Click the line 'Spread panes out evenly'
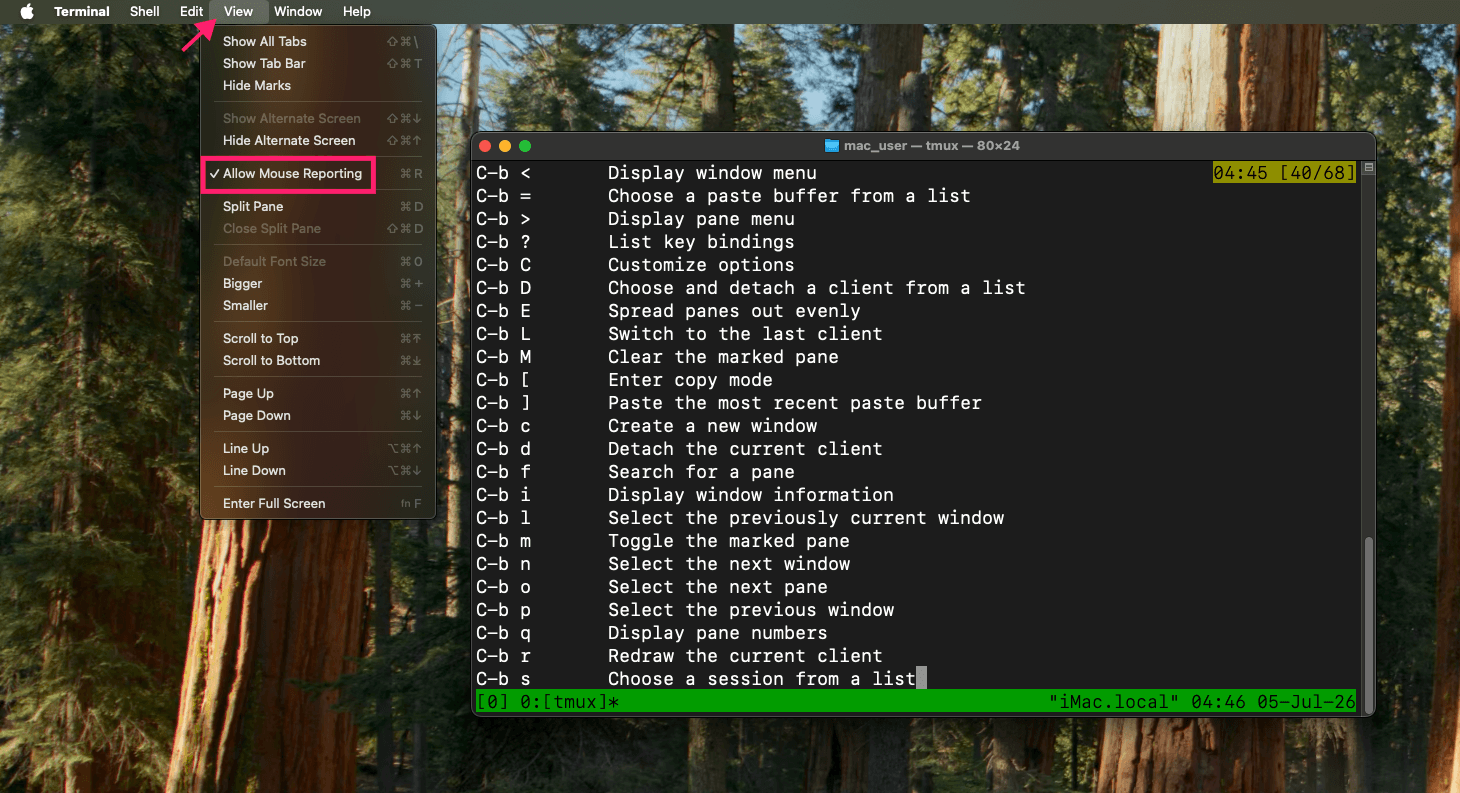This screenshot has width=1460, height=793. click(734, 311)
